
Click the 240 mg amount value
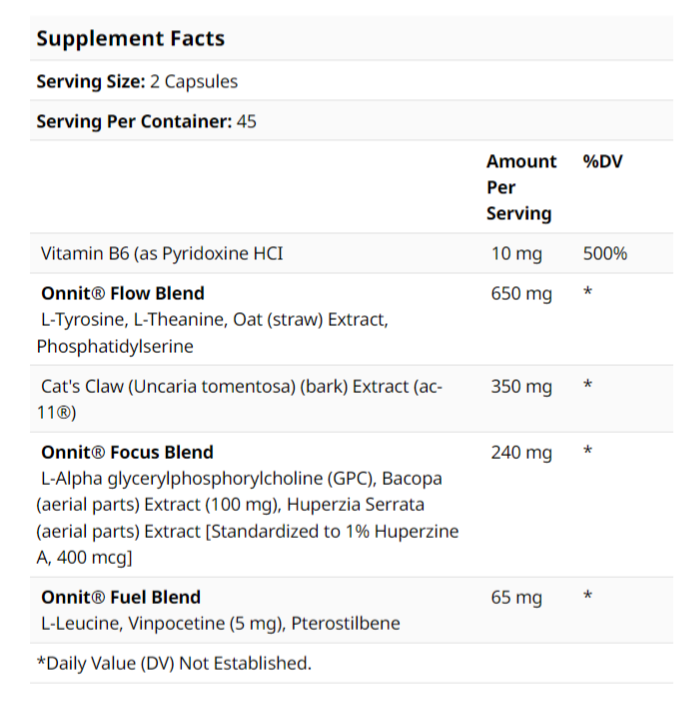[521, 453]
